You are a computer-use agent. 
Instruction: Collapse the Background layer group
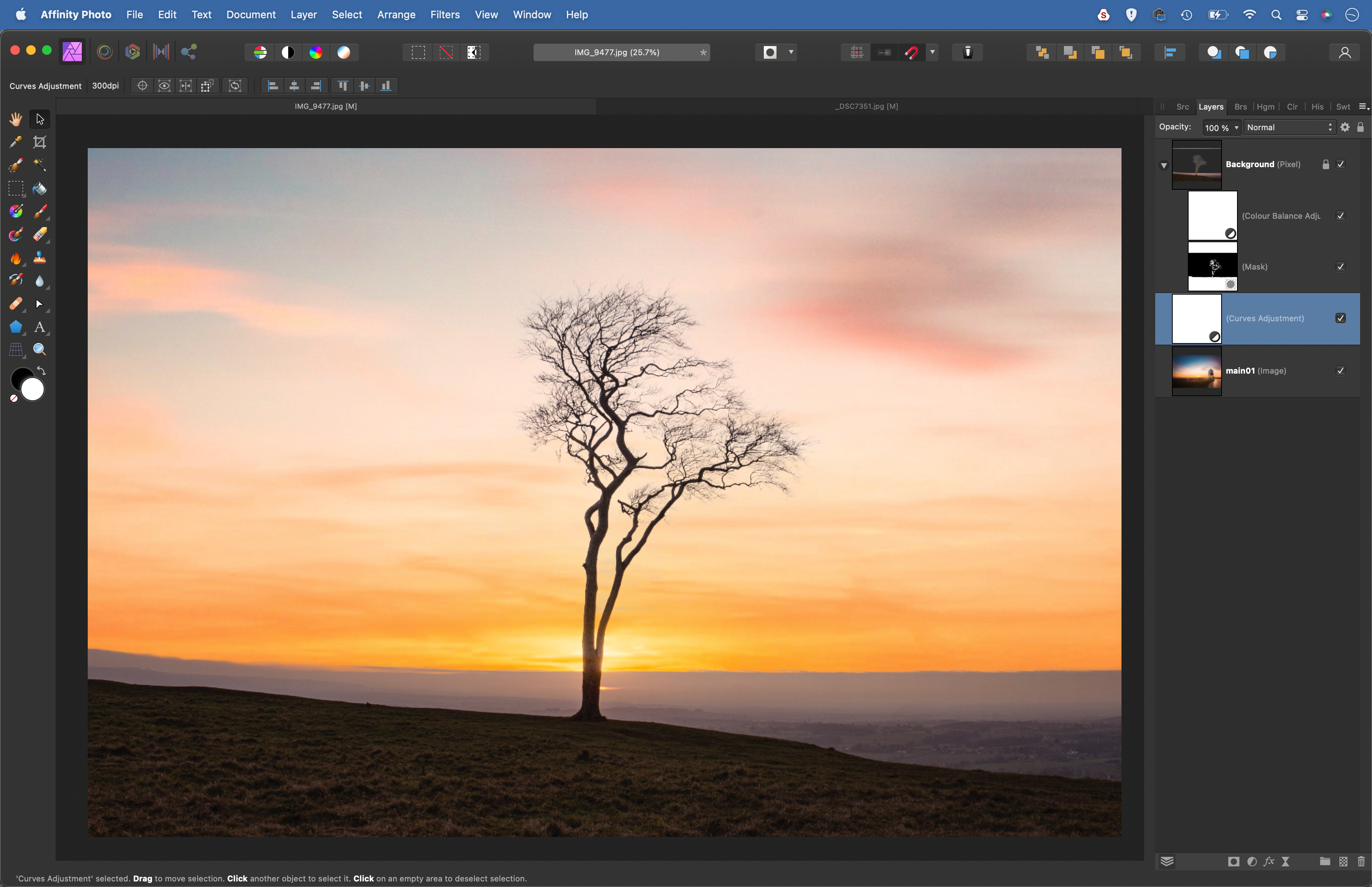1164,165
